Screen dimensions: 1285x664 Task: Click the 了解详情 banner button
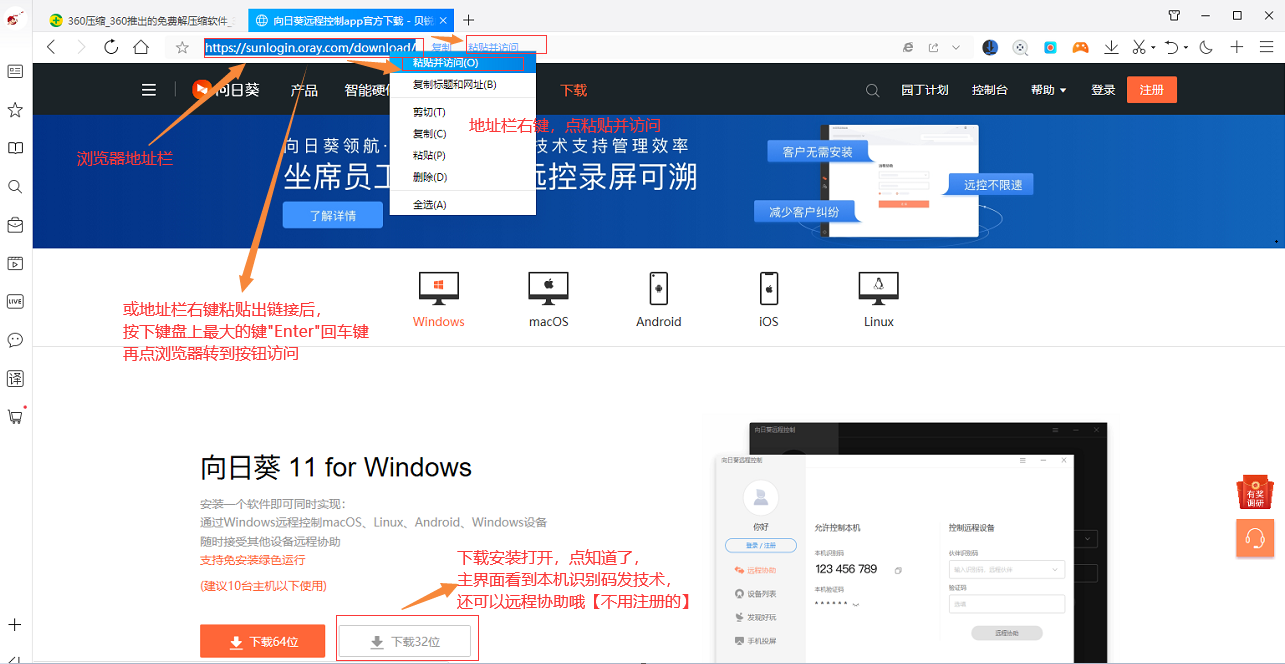click(333, 215)
